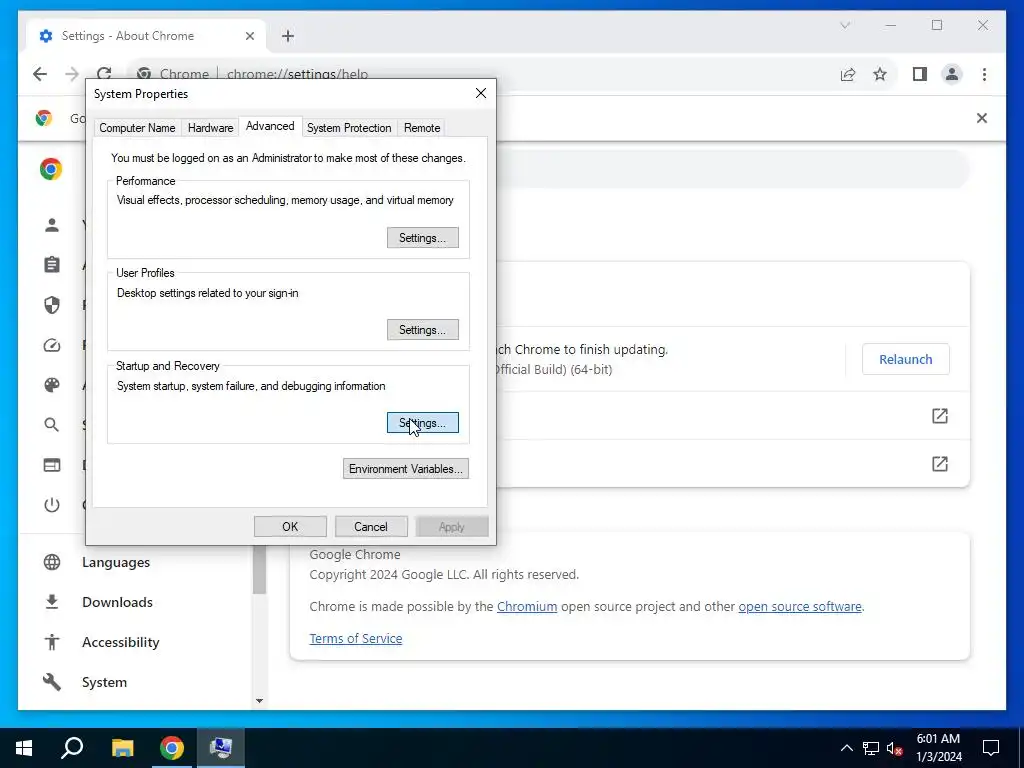Toggle Chrome side panel
This screenshot has width=1024, height=768.
[920, 74]
